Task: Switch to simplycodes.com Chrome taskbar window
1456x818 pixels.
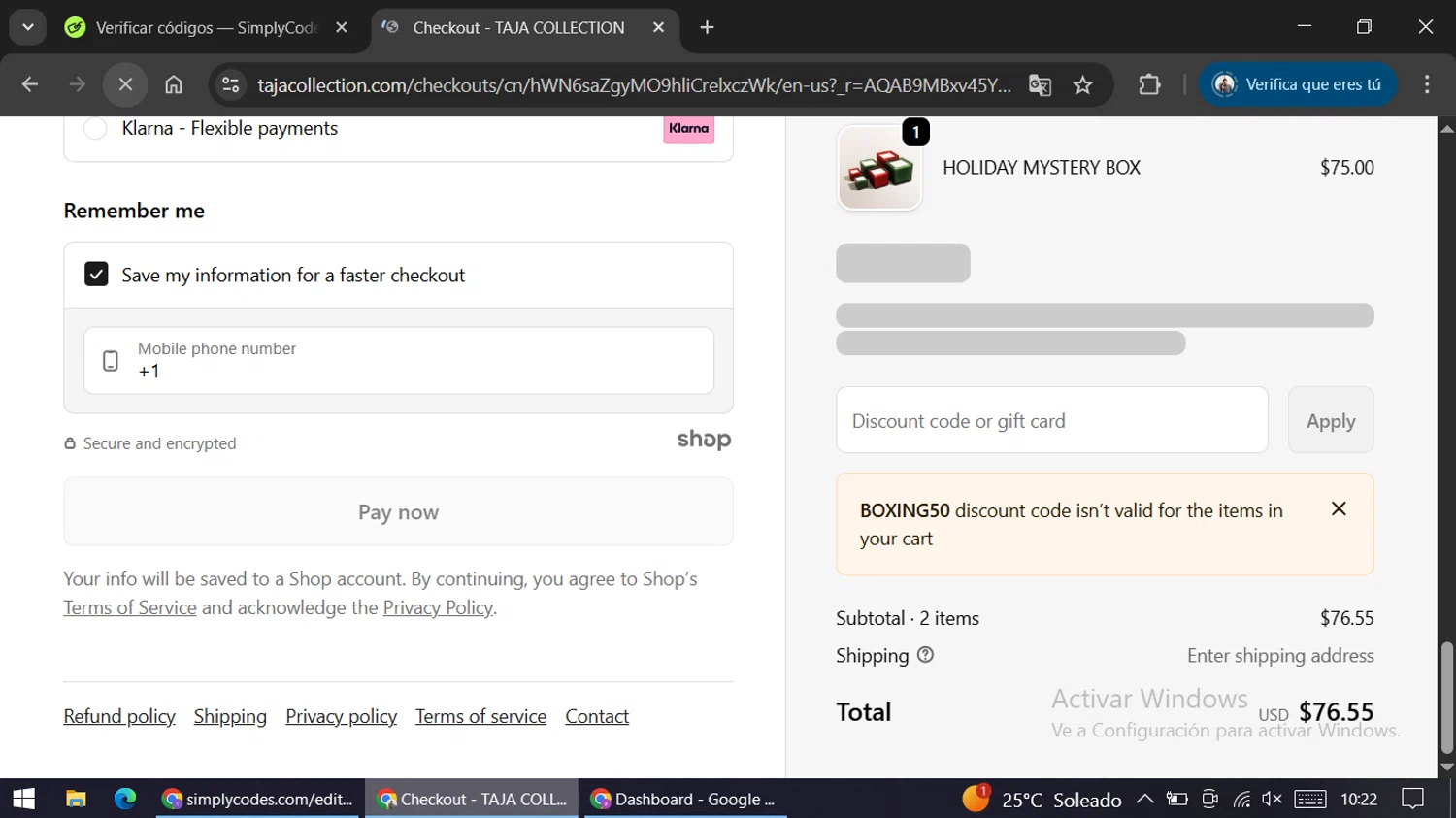Action: (x=259, y=799)
